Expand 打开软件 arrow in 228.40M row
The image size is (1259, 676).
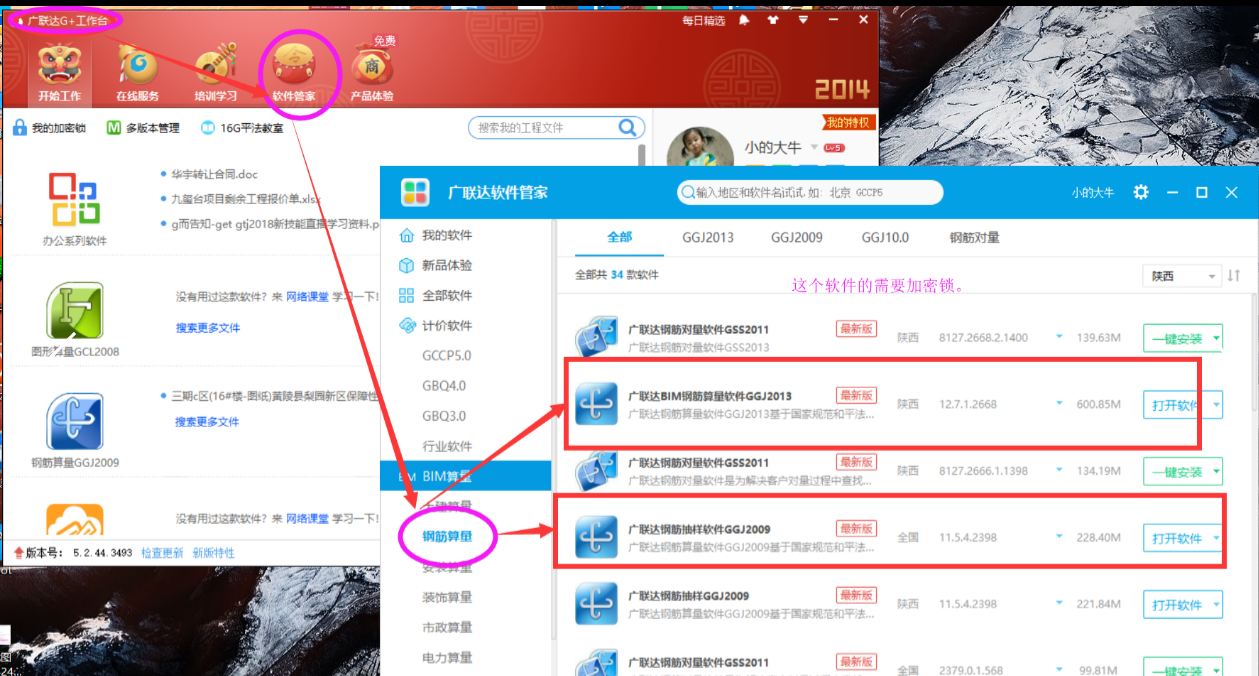[x=1216, y=538]
